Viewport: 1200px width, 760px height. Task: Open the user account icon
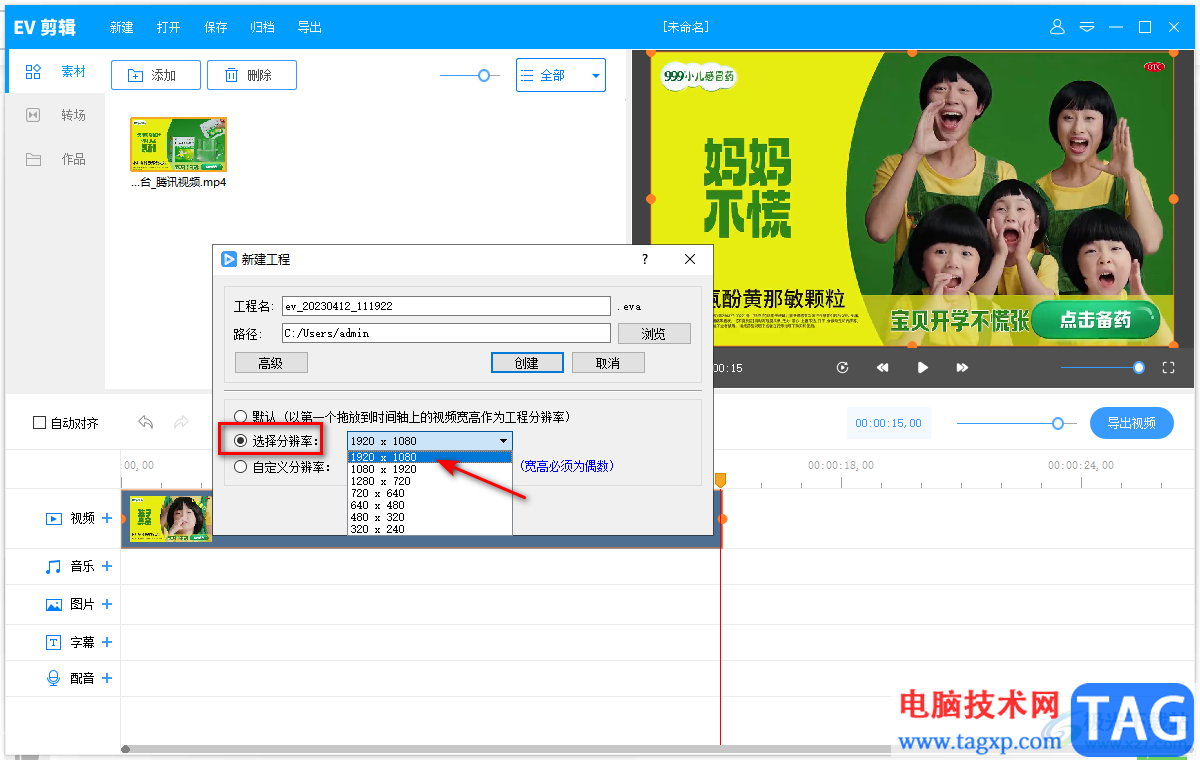click(x=1057, y=27)
